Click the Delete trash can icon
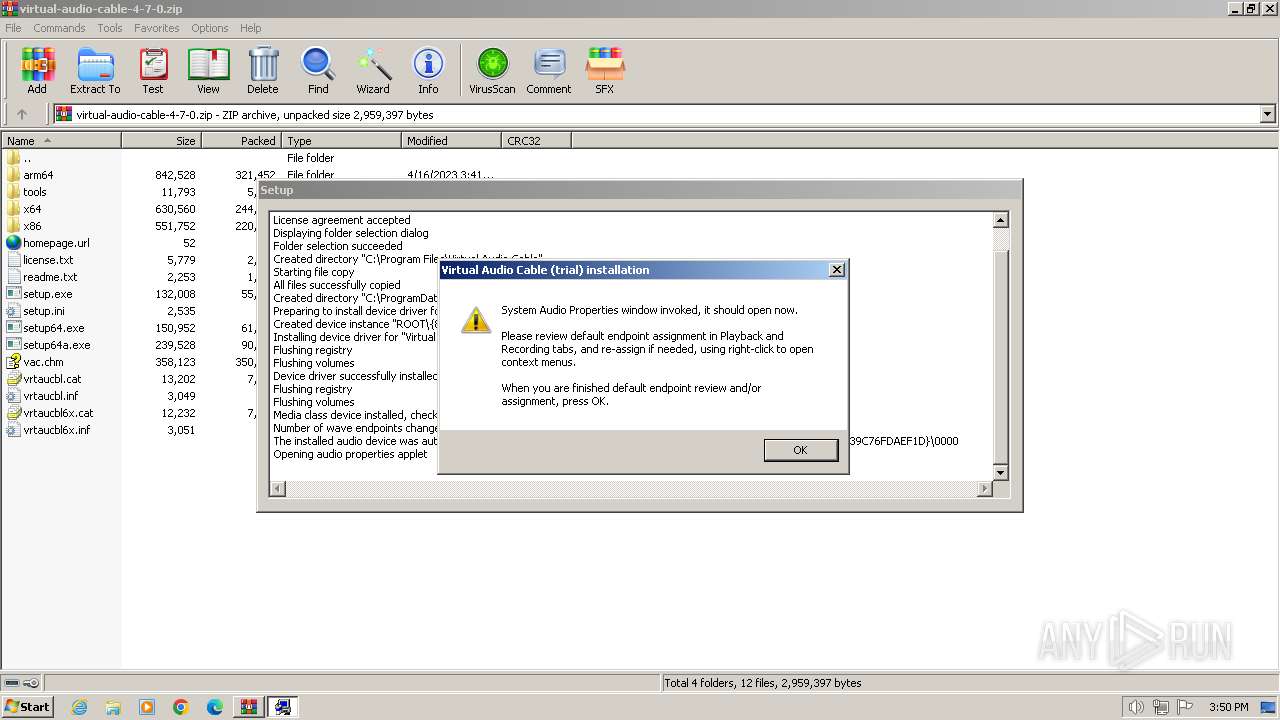This screenshot has width=1280, height=720. pyautogui.click(x=263, y=71)
